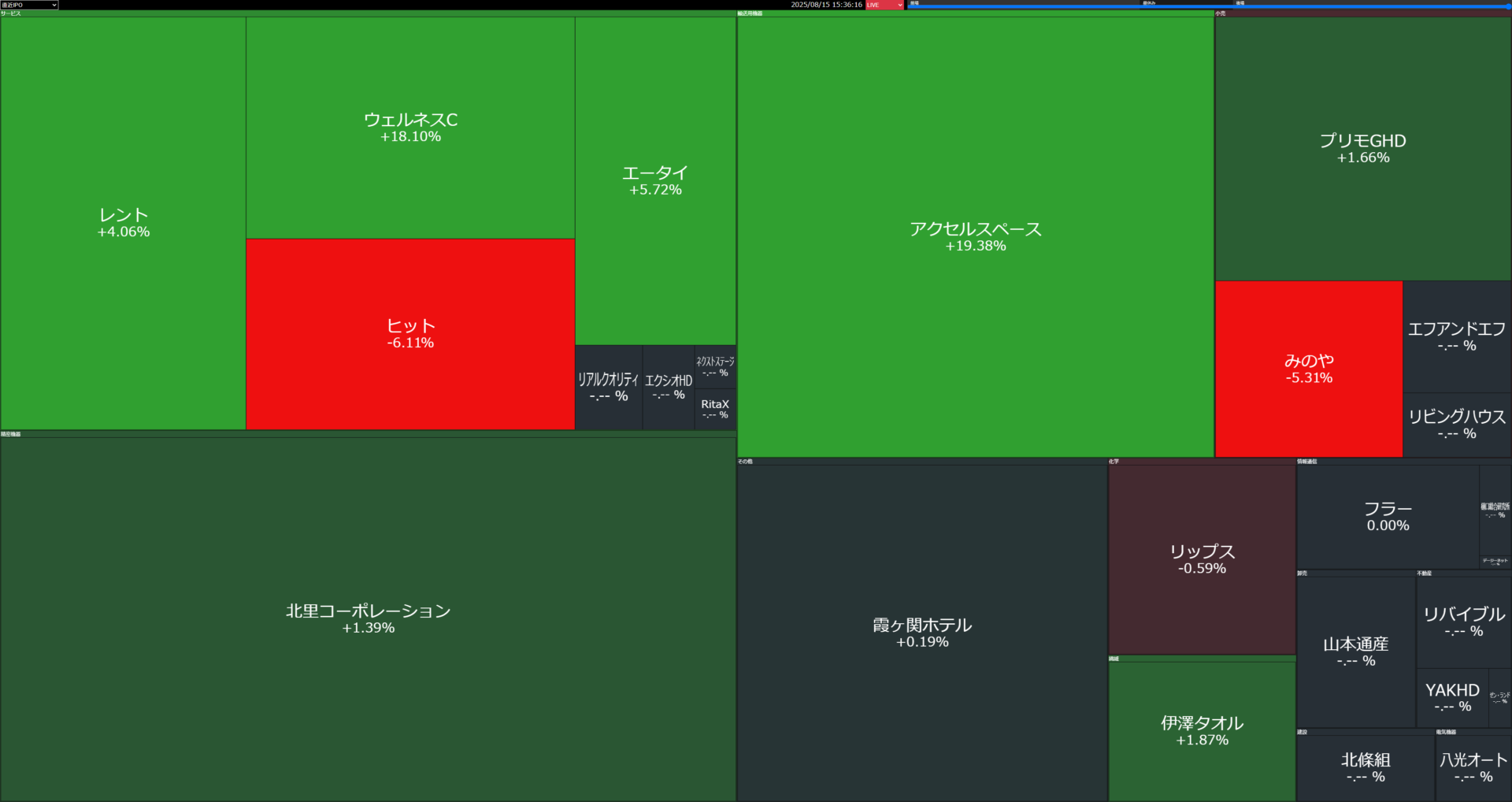Select the RitaX tile
The height and width of the screenshot is (802, 1512).
[x=715, y=409]
